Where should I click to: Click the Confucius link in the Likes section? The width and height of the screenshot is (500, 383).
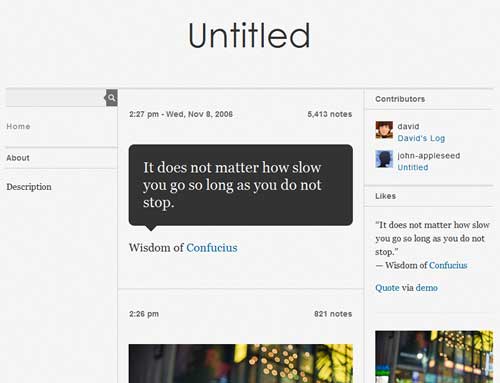click(448, 265)
